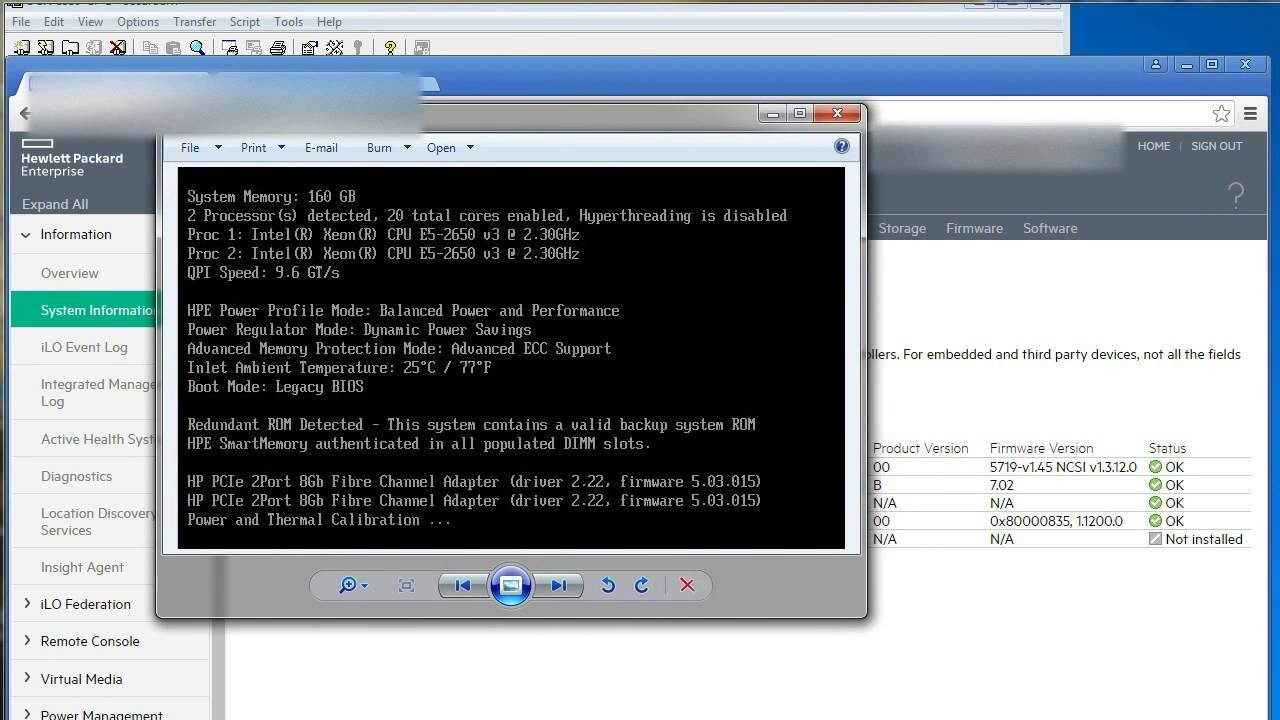The height and width of the screenshot is (720, 1280).
Task: Expand the Power Management section
Action: coord(26,715)
